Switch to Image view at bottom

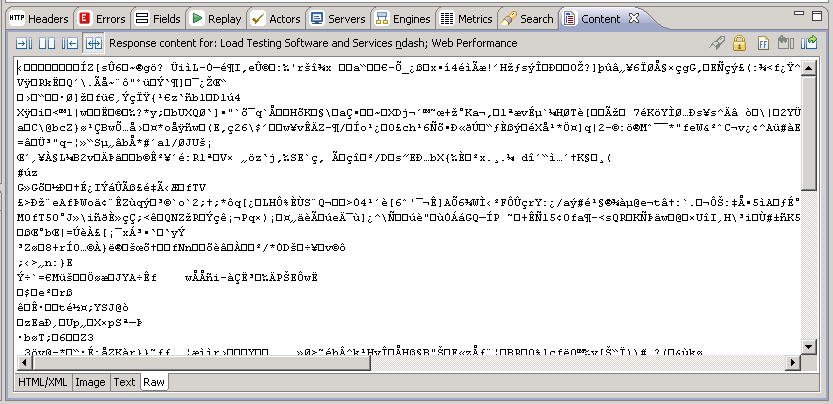pyautogui.click(x=90, y=382)
